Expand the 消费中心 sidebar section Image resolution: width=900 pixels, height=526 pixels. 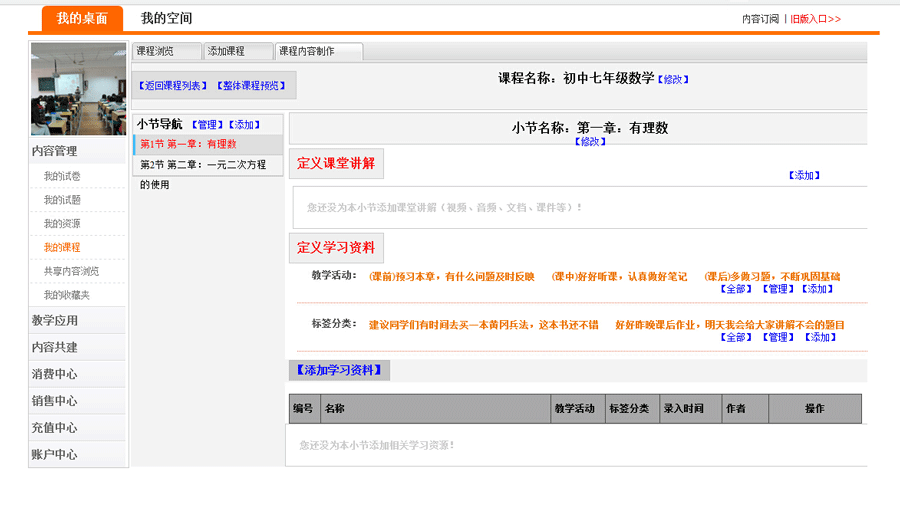point(55,374)
